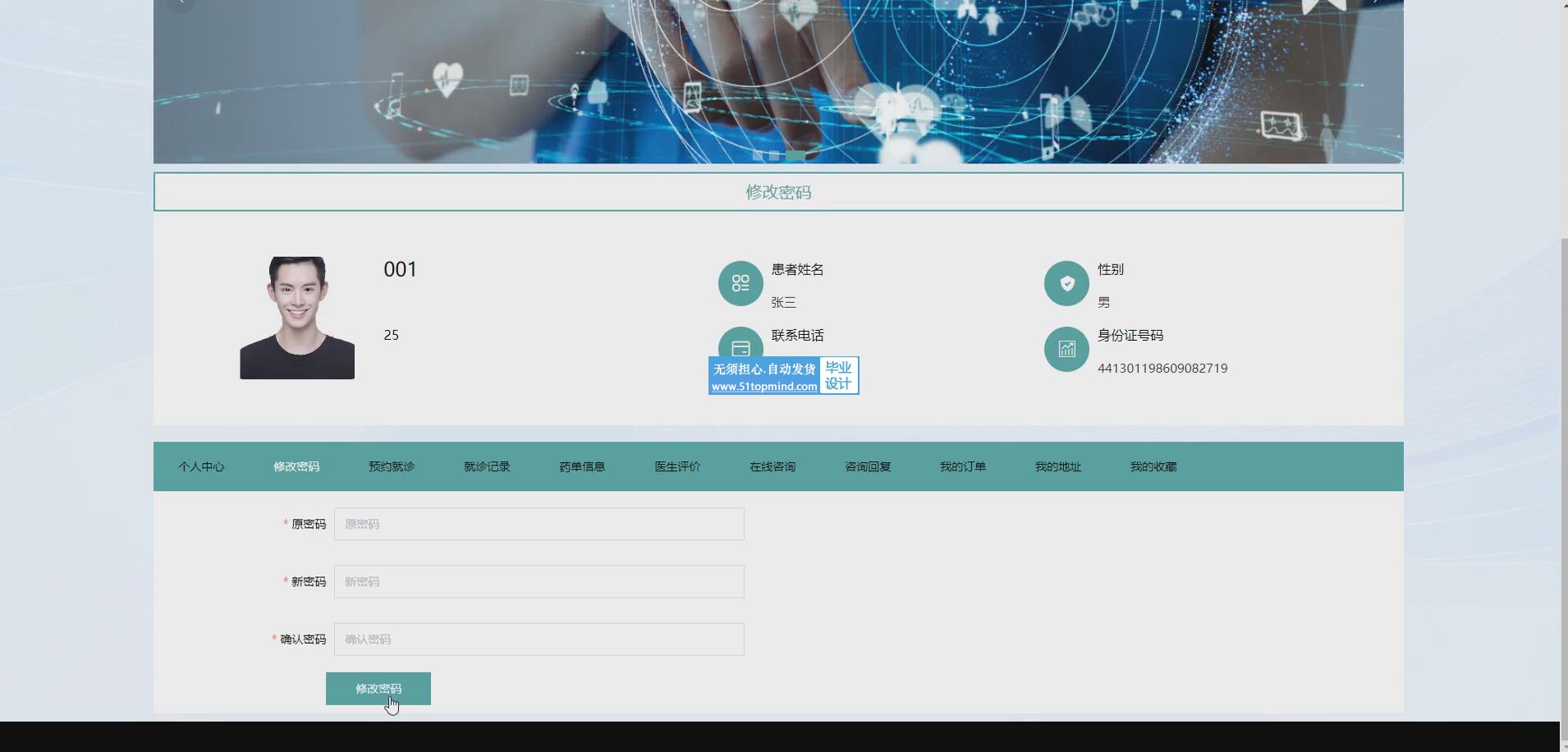Click the 患者姓名 round icon
The image size is (1568, 752).
point(740,283)
